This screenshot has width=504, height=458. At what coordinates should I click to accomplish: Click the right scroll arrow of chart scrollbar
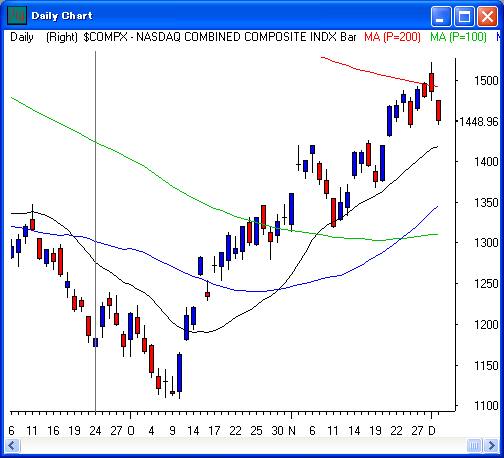coord(492,445)
